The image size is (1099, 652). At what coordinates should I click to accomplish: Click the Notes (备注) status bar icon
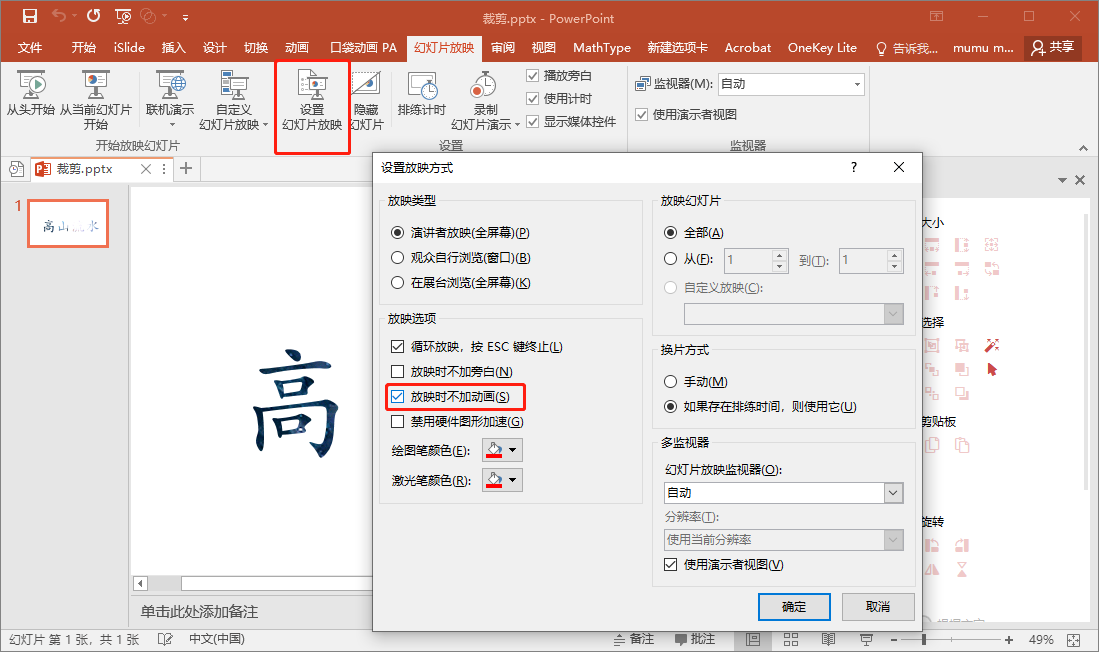634,639
